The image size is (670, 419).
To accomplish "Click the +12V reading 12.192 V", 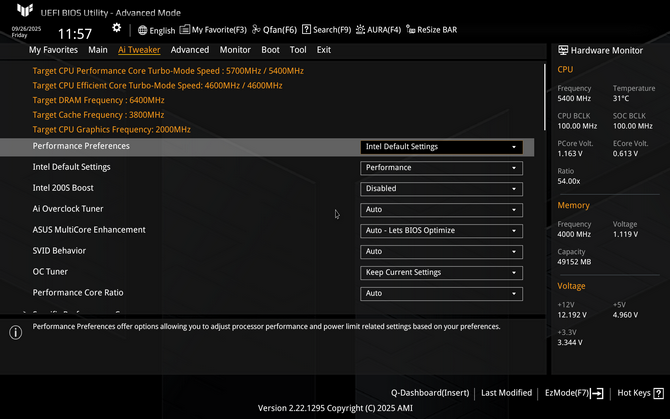I will 572,315.
